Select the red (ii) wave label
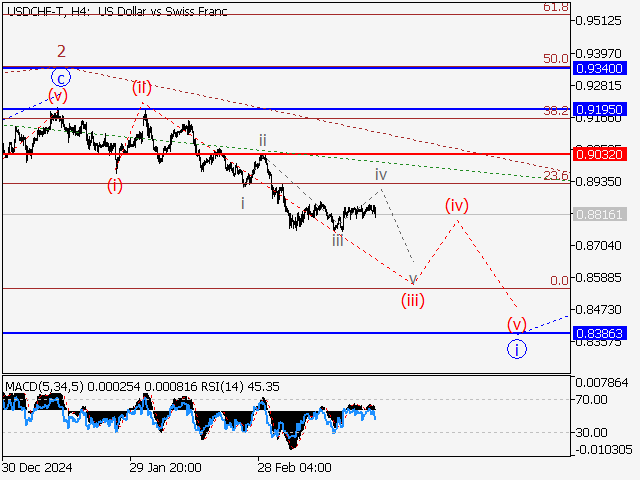The width and height of the screenshot is (640, 480). 142,88
